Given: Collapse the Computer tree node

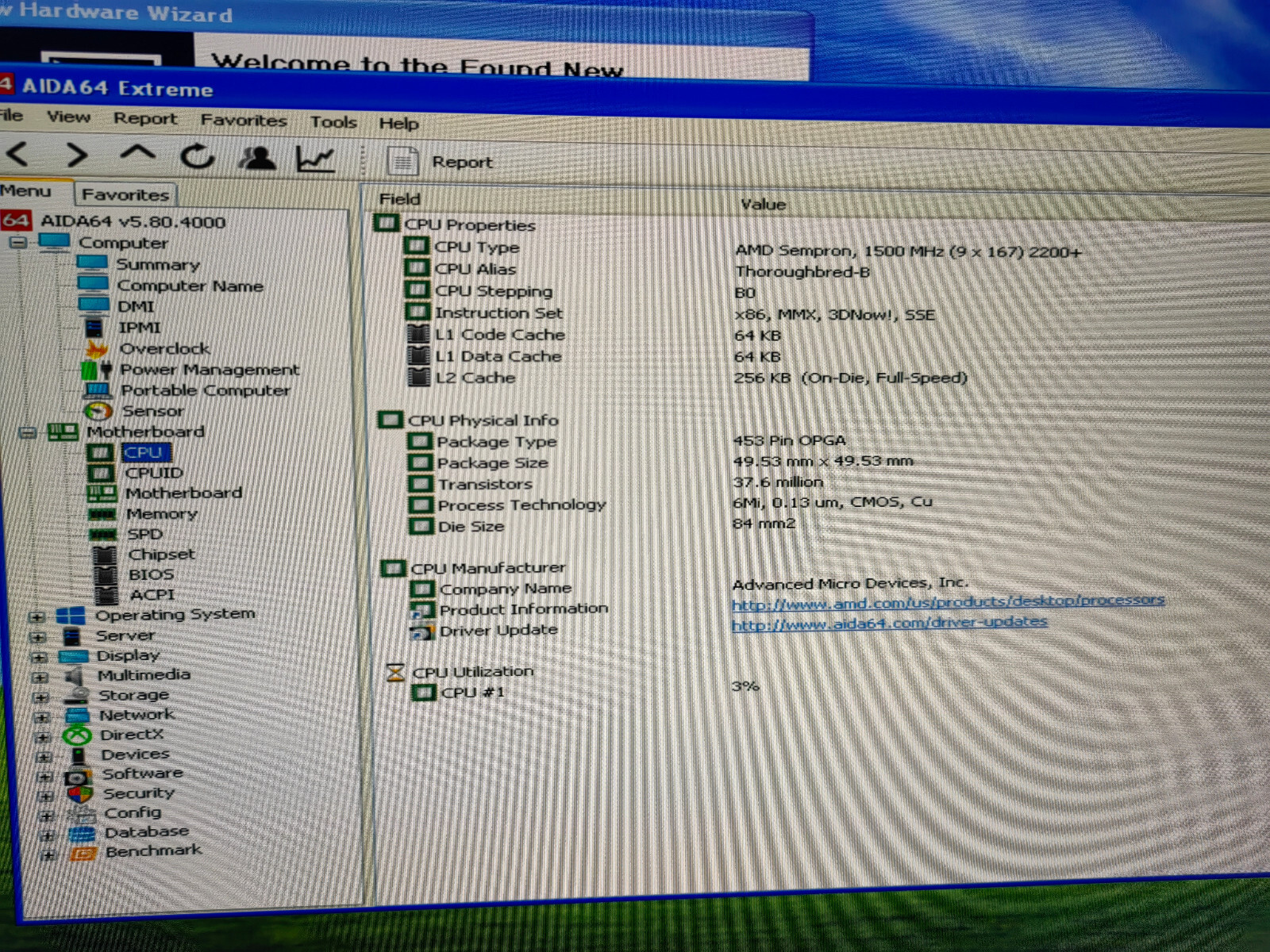Looking at the screenshot, I should pos(18,242).
